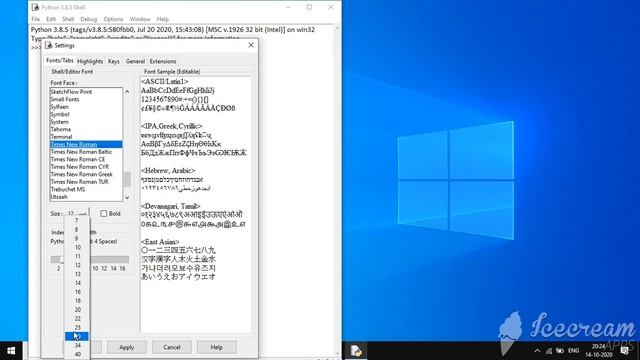Screen dimensions: 640x360
Task: Click the Cancel button
Action: click(172, 347)
